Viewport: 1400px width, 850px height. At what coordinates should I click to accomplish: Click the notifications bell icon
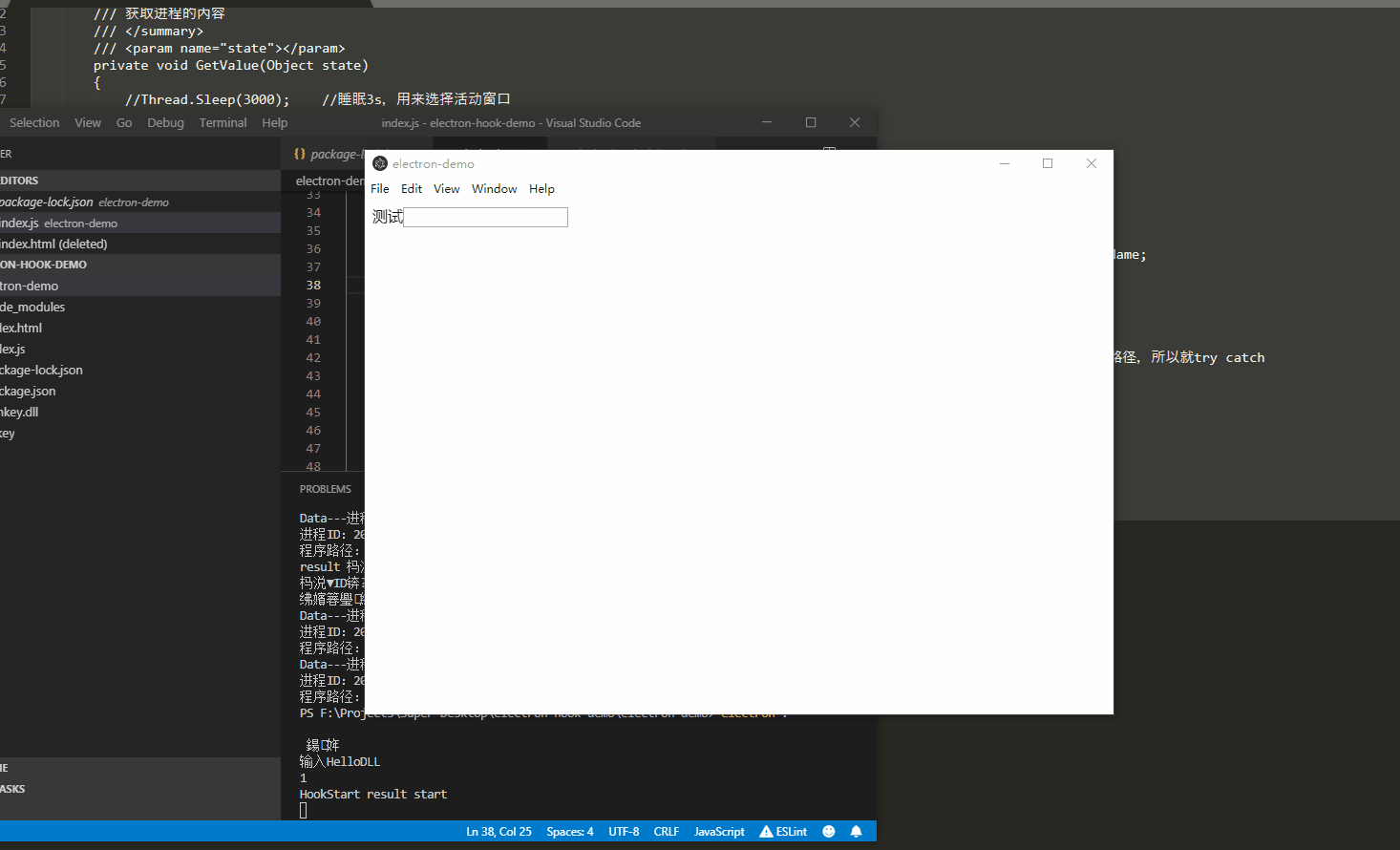[x=855, y=831]
